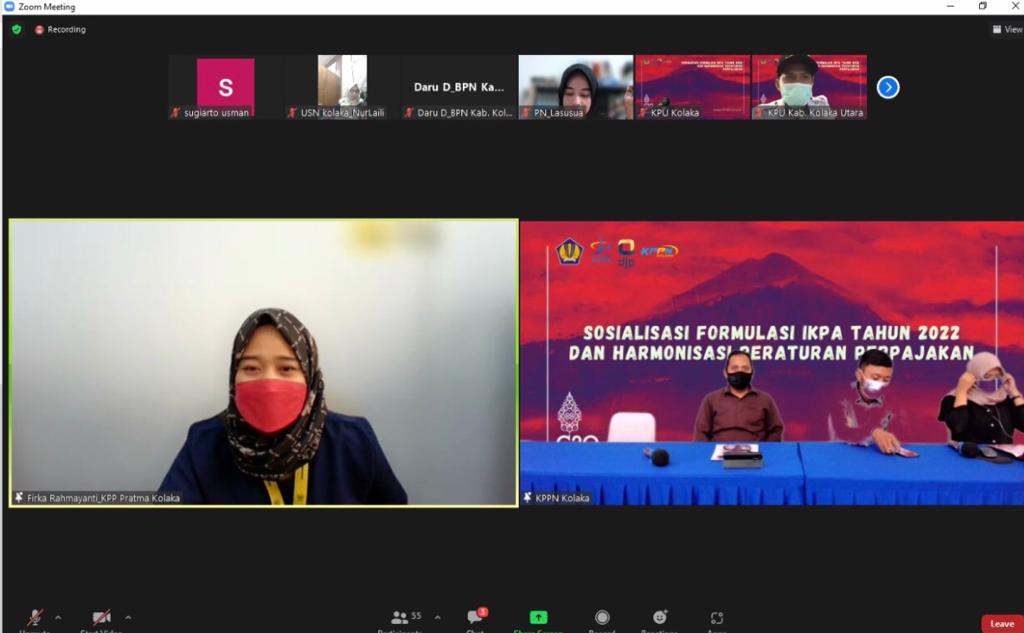Open the View layout menu
This screenshot has width=1024, height=633.
(1007, 30)
